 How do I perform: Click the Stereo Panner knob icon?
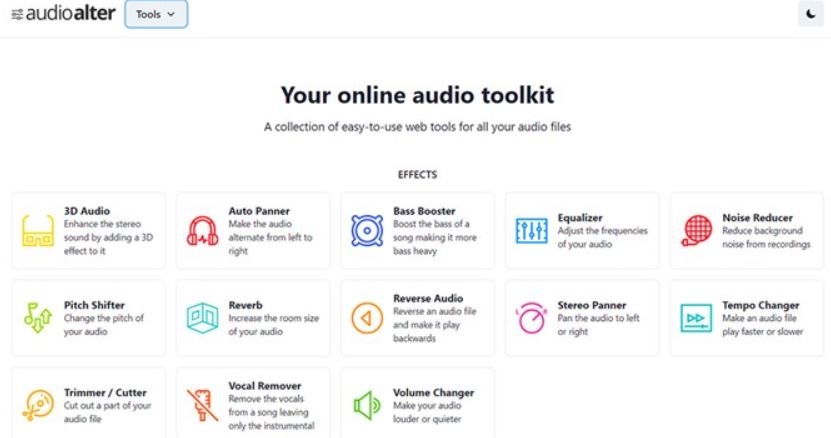532,318
